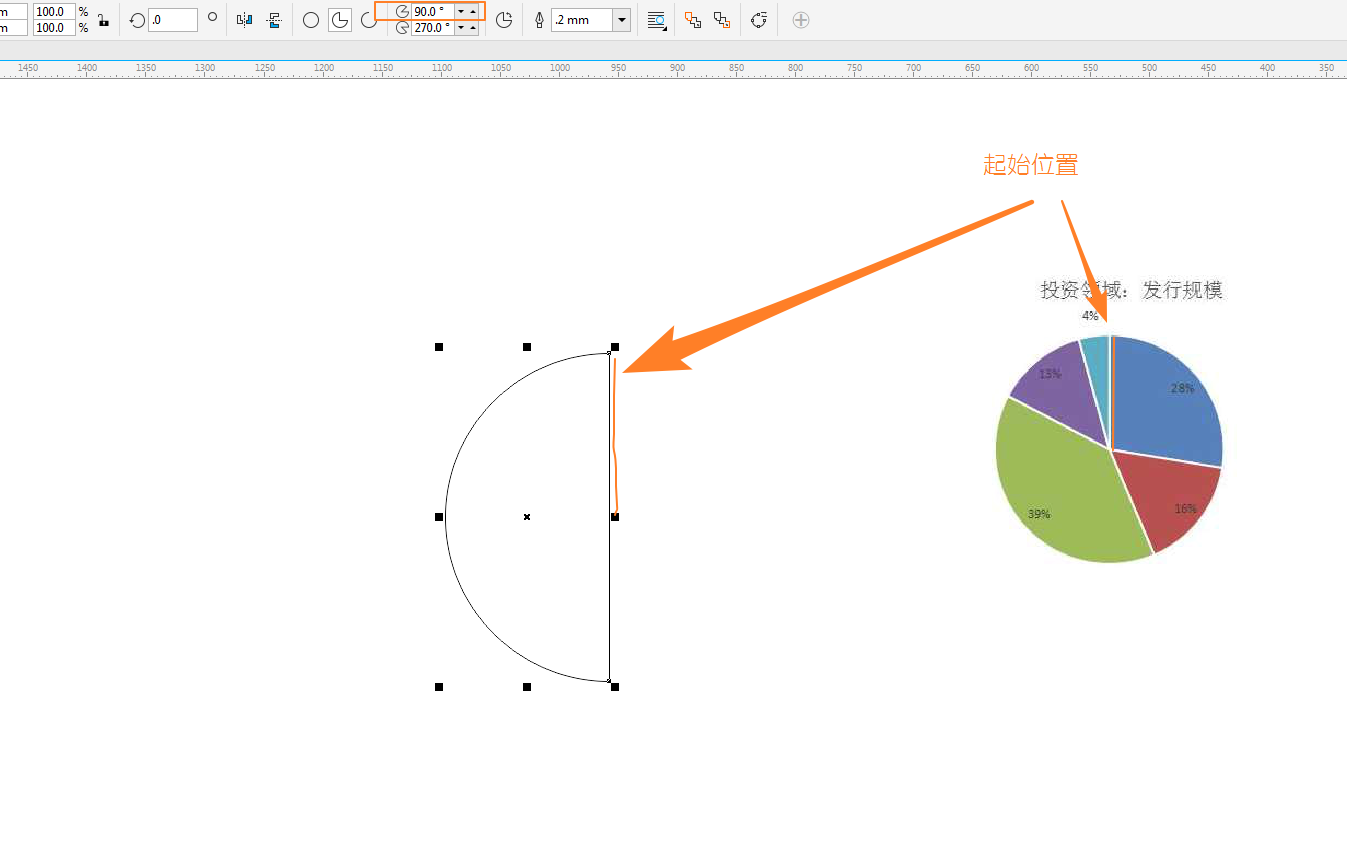Select the full Ellipse shape mode
Viewport: 1347px width, 854px height.
click(x=311, y=20)
